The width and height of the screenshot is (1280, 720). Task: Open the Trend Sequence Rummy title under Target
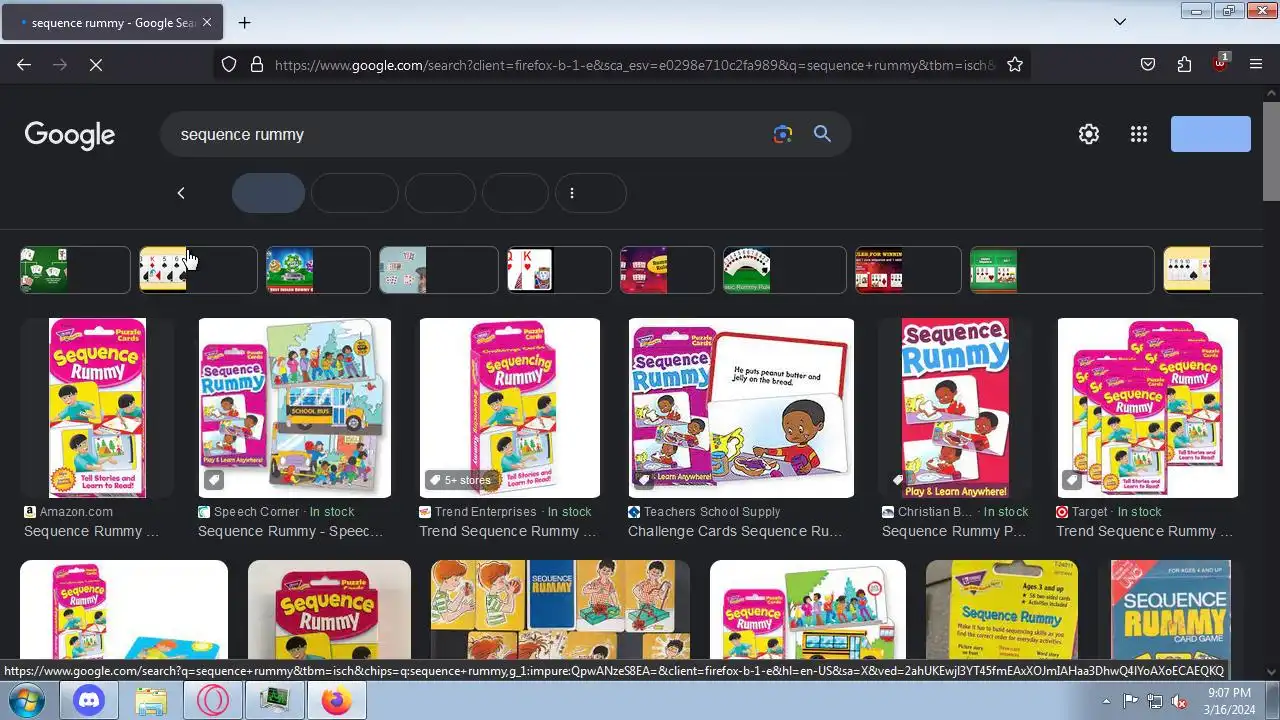(1145, 531)
